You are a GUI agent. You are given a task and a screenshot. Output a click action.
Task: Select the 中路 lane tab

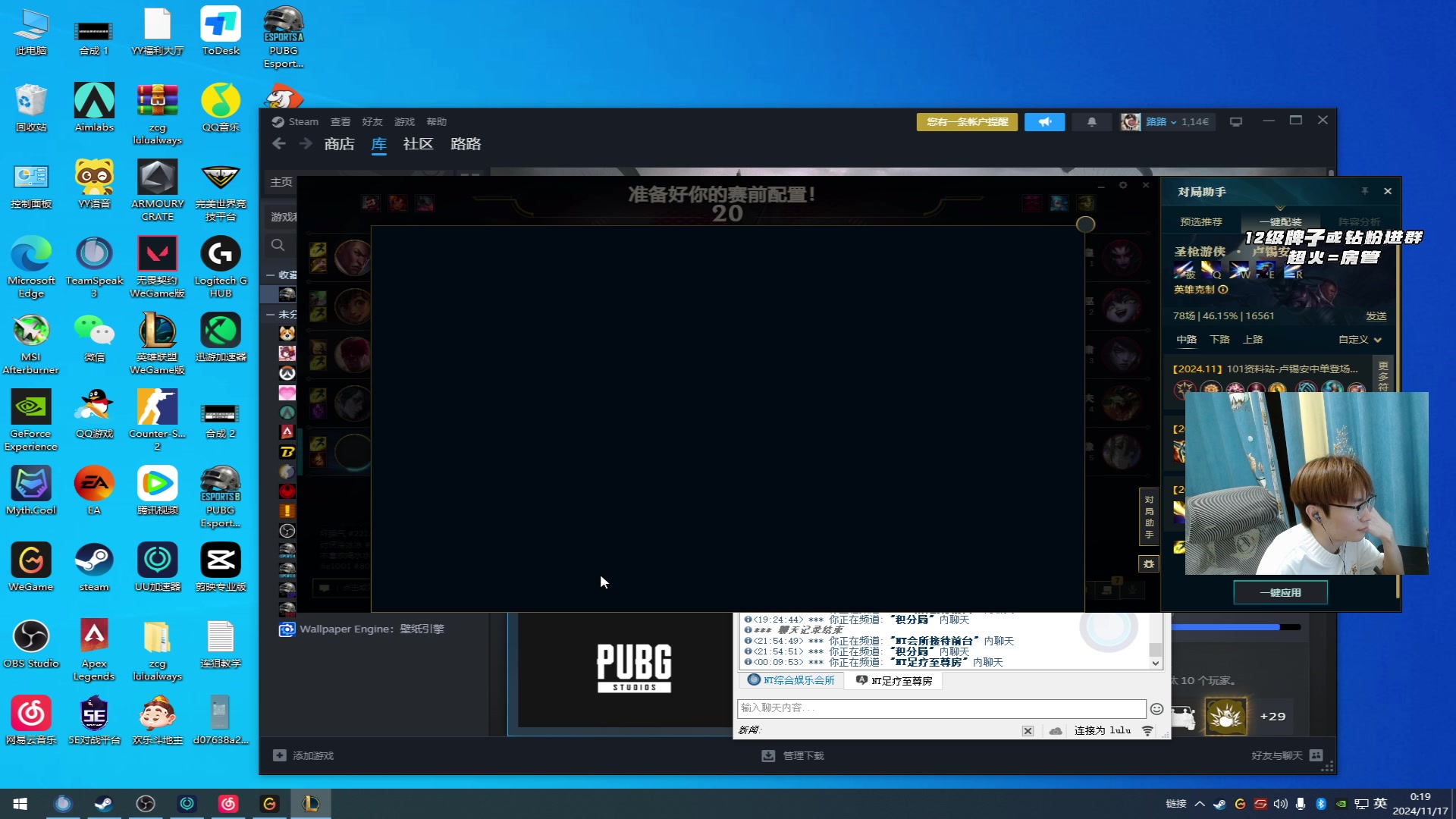(1187, 340)
